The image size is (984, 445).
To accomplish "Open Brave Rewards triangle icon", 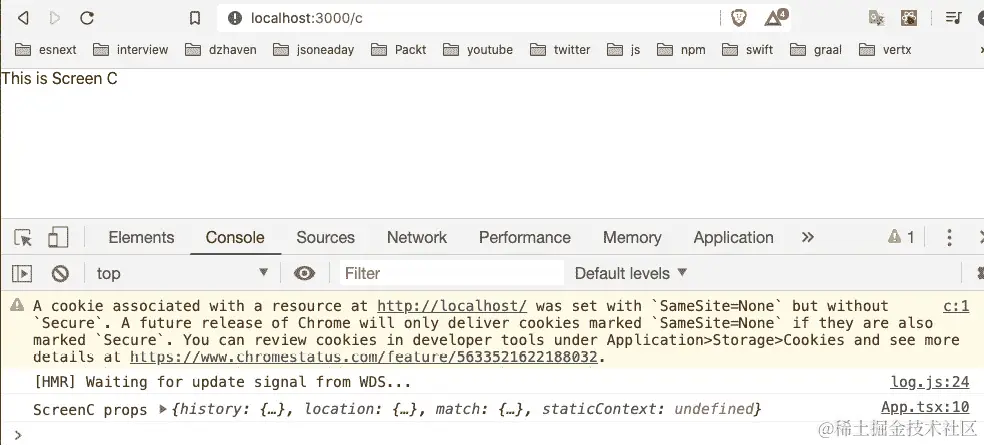I will coord(775,18).
